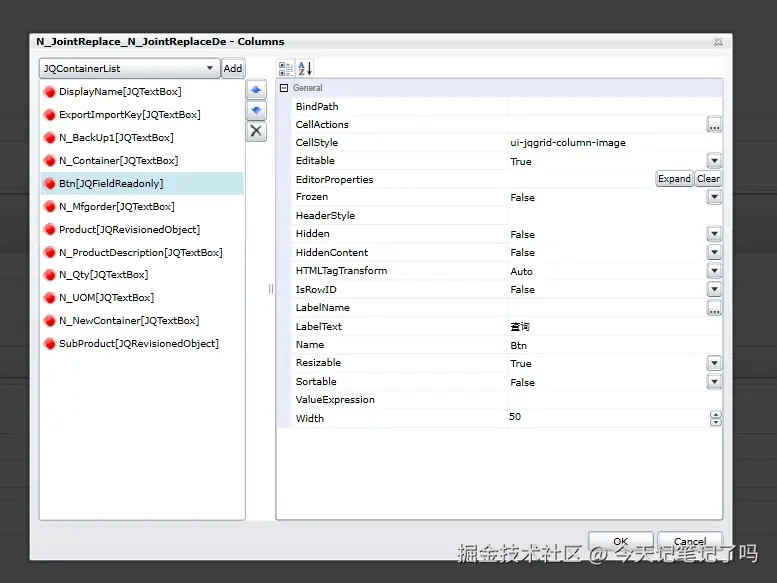The height and width of the screenshot is (583, 777).
Task: Delete the selected column with the X button
Action: (256, 131)
